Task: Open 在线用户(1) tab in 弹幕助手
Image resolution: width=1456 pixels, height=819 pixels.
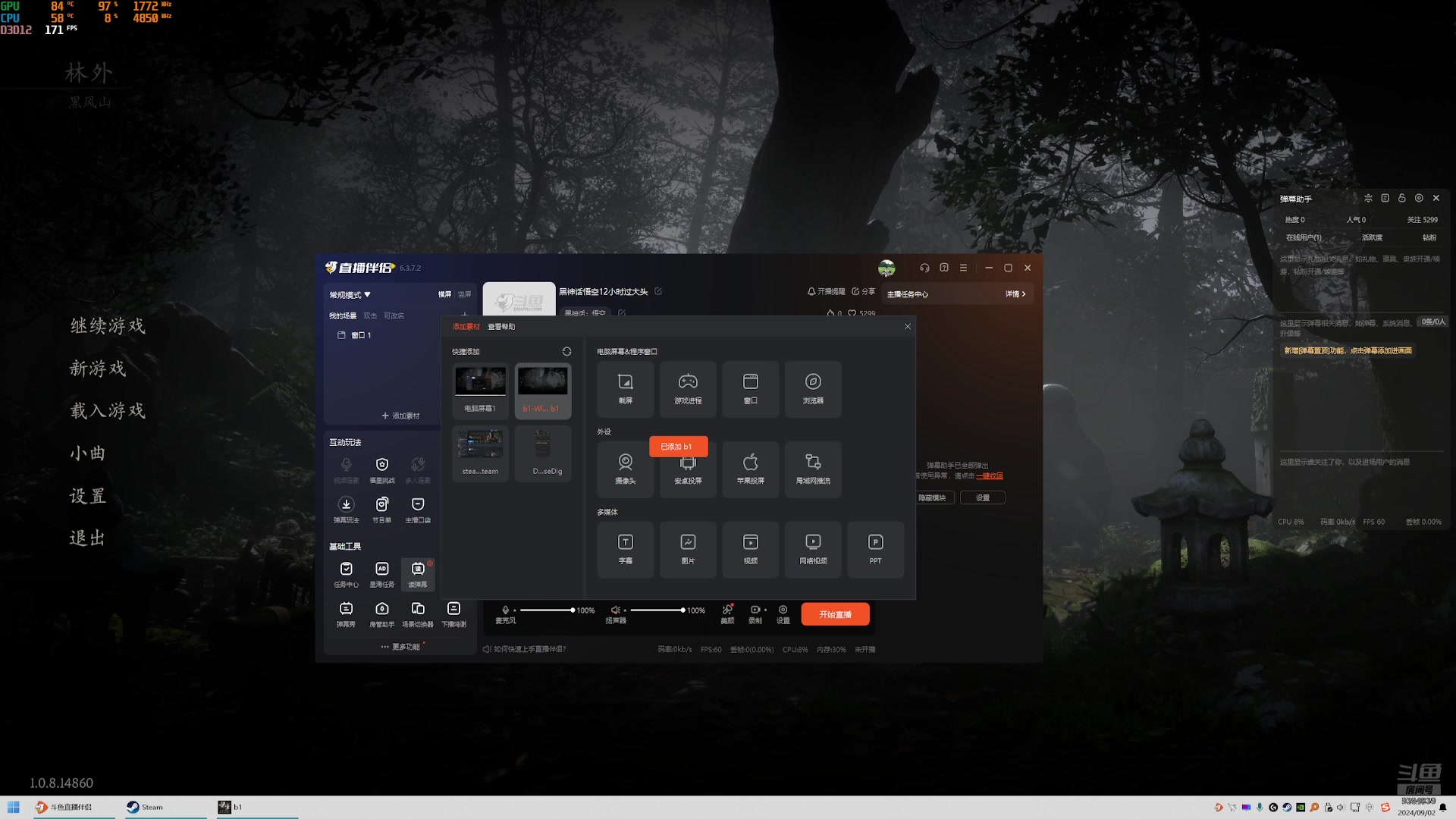Action: [x=1304, y=237]
